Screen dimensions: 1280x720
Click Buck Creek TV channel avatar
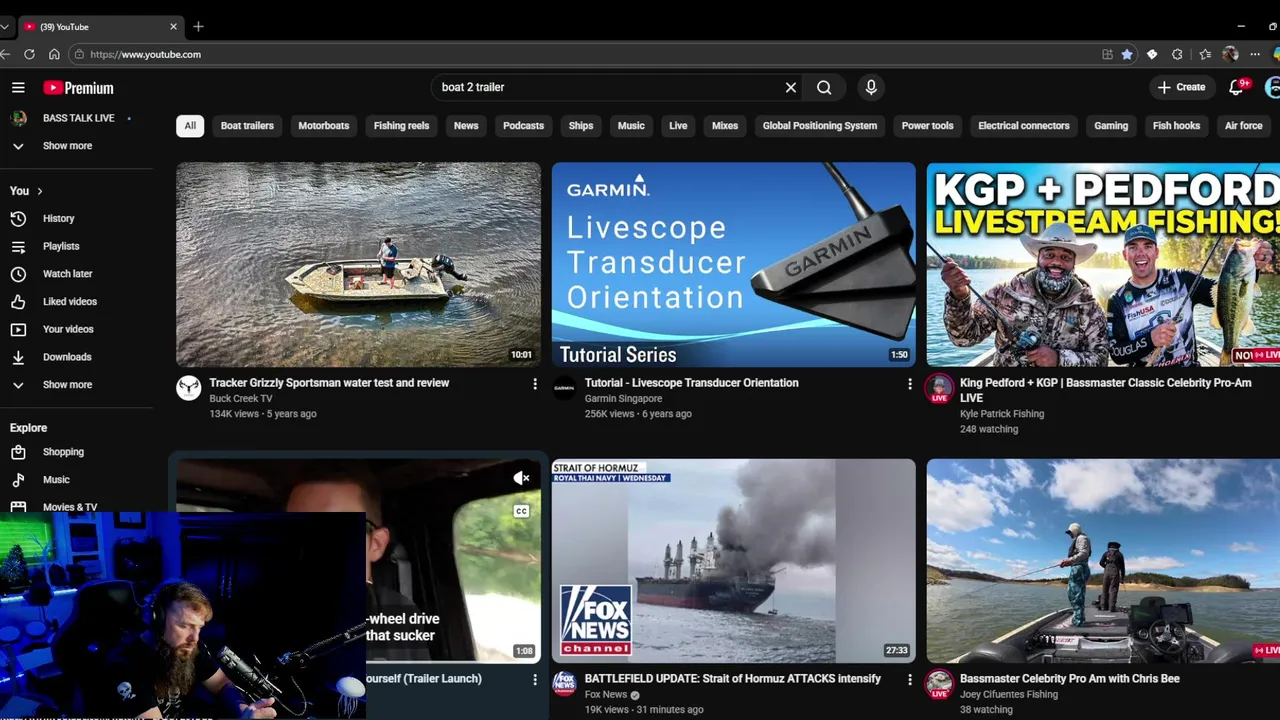click(189, 388)
